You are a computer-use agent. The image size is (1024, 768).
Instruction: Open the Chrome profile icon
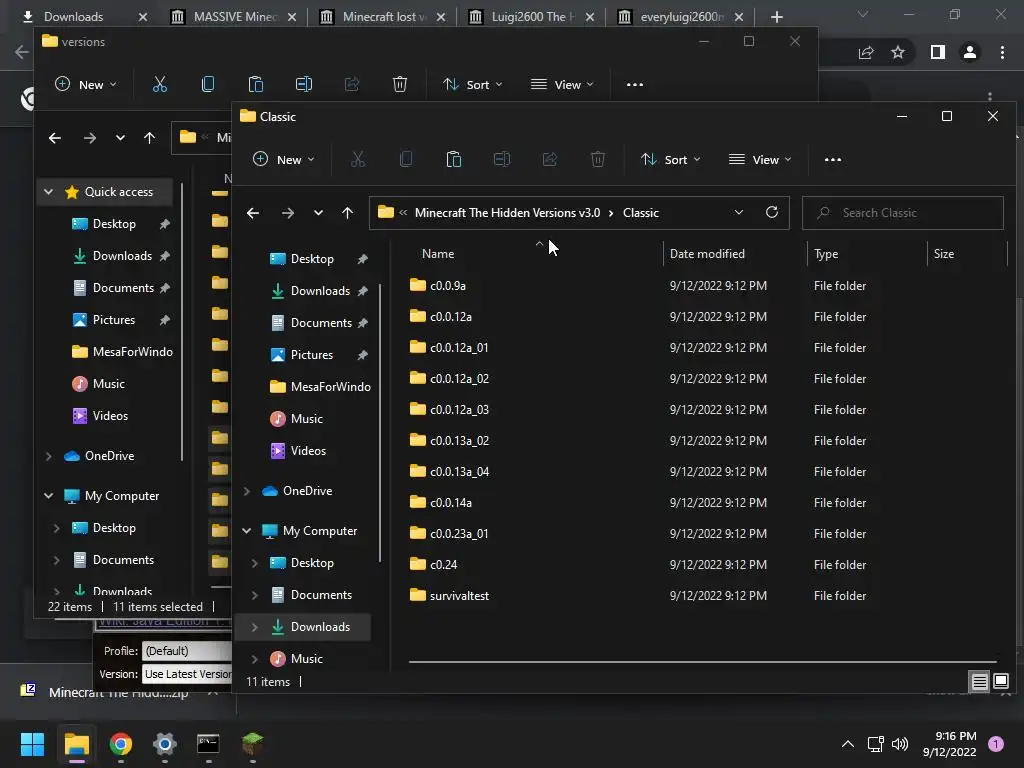(x=970, y=52)
